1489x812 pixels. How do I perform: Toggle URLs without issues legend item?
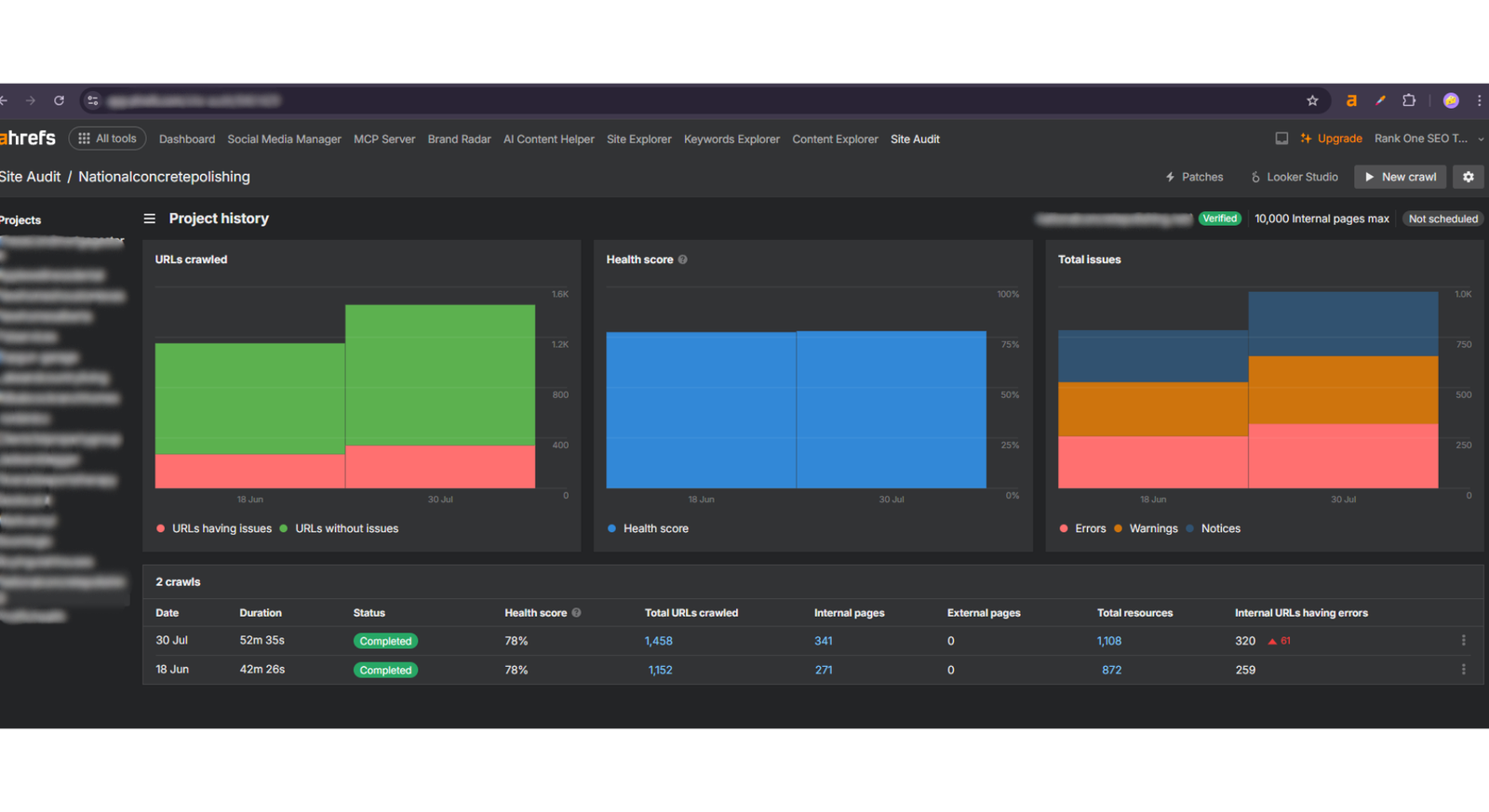(346, 528)
